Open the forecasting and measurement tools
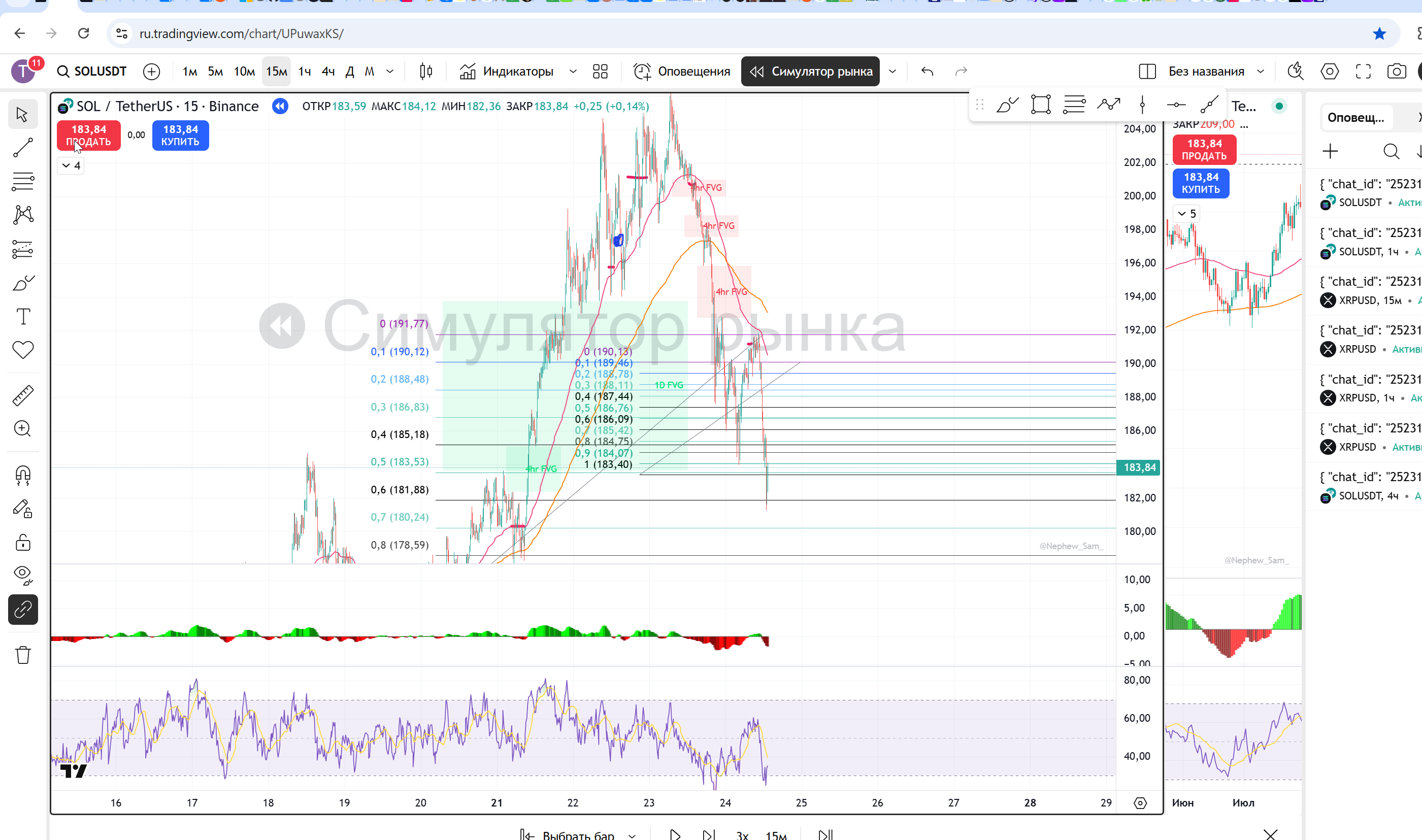The image size is (1422, 840). point(23,249)
